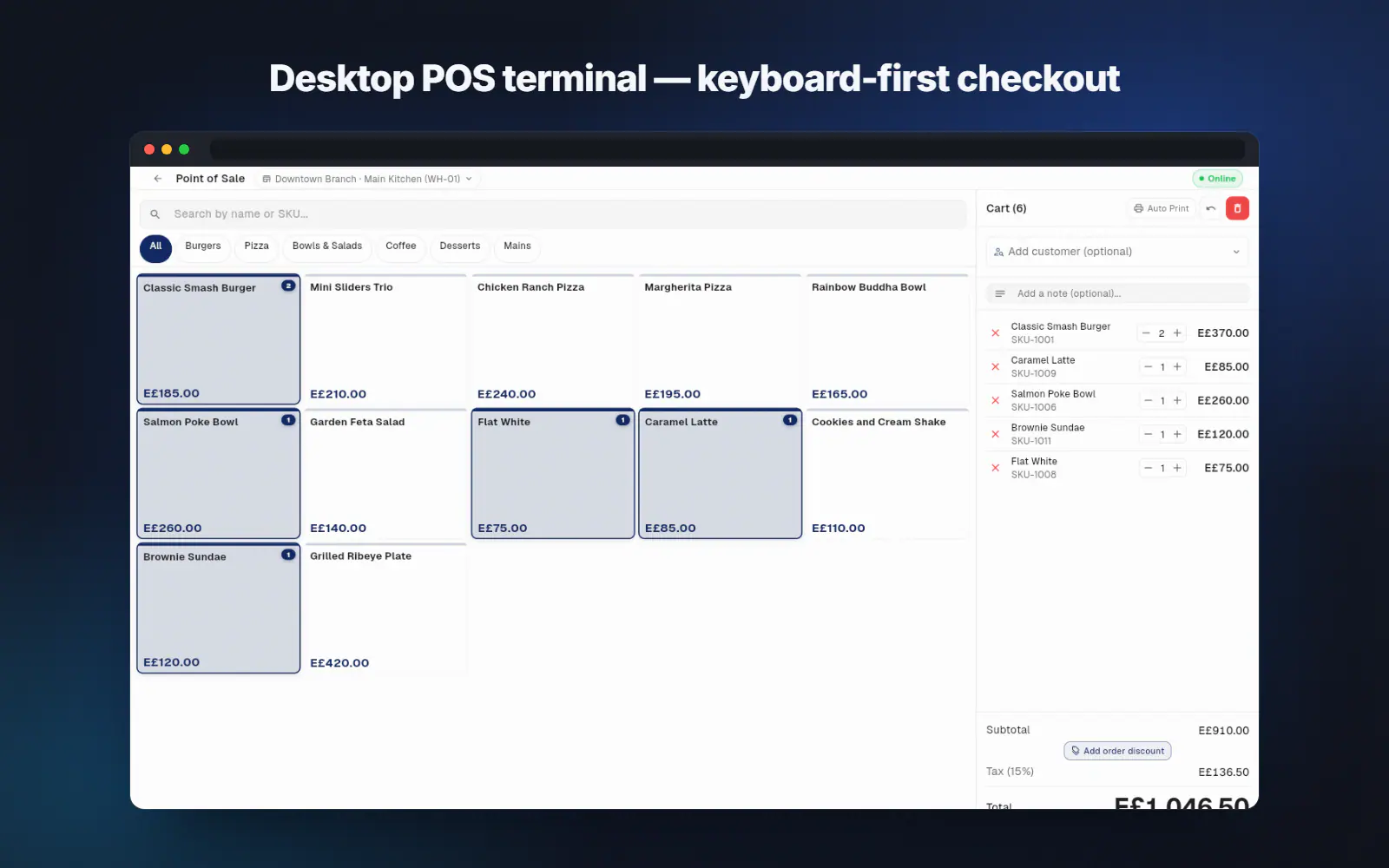The height and width of the screenshot is (868, 1389).
Task: Click the order note input field
Action: click(x=1117, y=293)
